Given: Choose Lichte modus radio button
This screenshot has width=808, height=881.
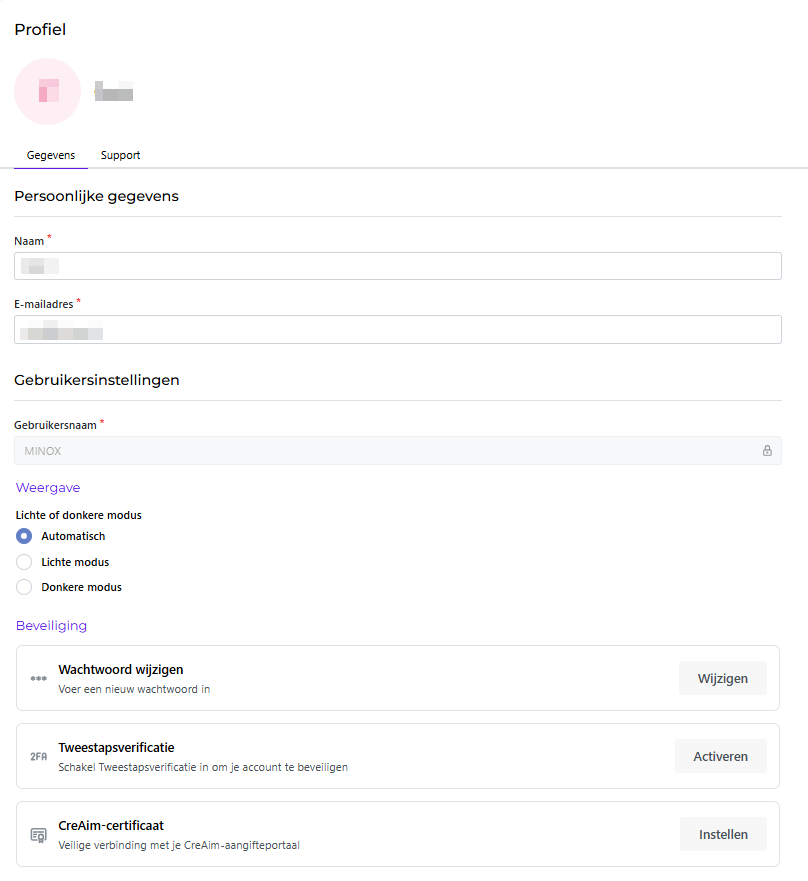Looking at the screenshot, I should 24,562.
